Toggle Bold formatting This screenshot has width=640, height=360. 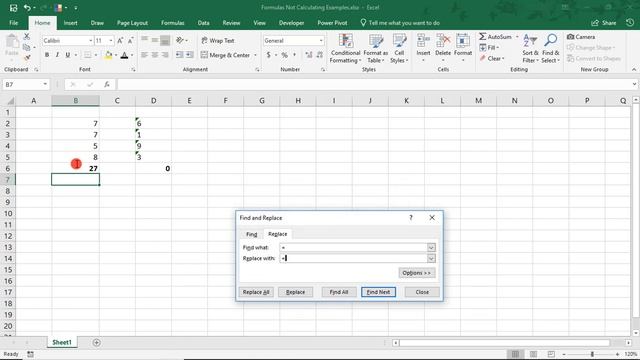(x=47, y=55)
